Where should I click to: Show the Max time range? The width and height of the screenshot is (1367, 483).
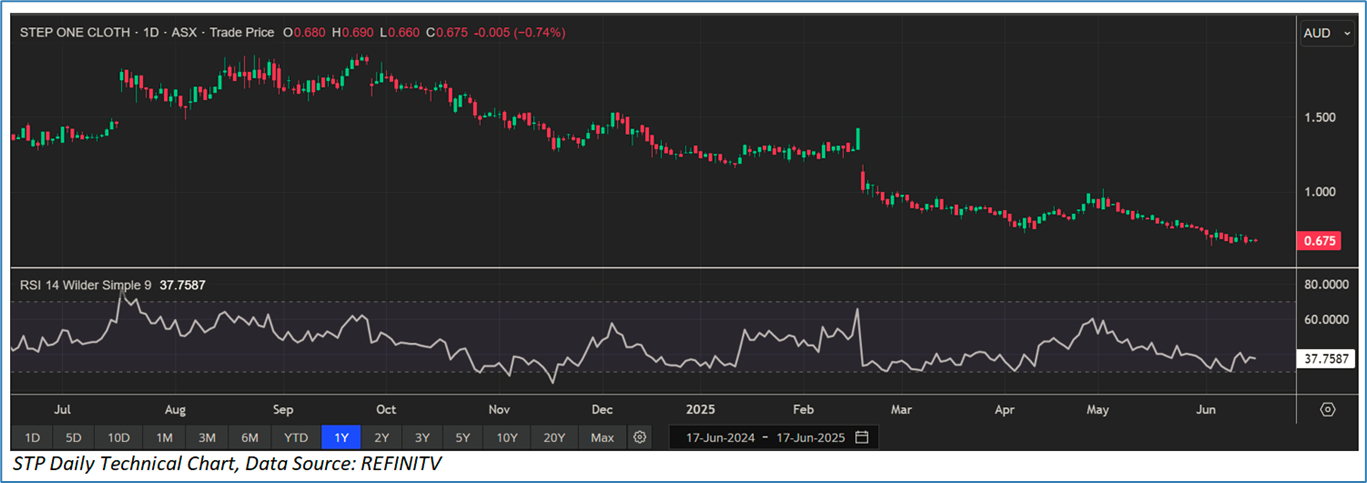pyautogui.click(x=602, y=437)
